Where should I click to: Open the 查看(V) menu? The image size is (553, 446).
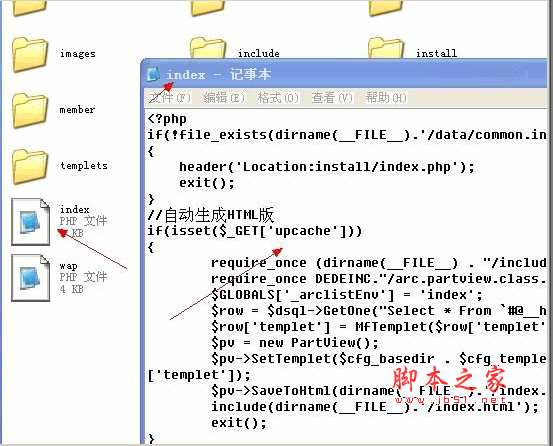tap(332, 98)
